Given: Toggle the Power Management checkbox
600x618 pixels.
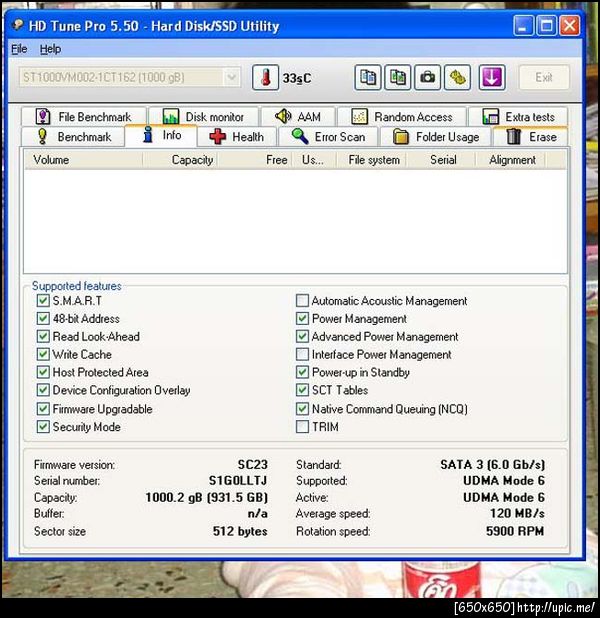Looking at the screenshot, I should [x=302, y=318].
